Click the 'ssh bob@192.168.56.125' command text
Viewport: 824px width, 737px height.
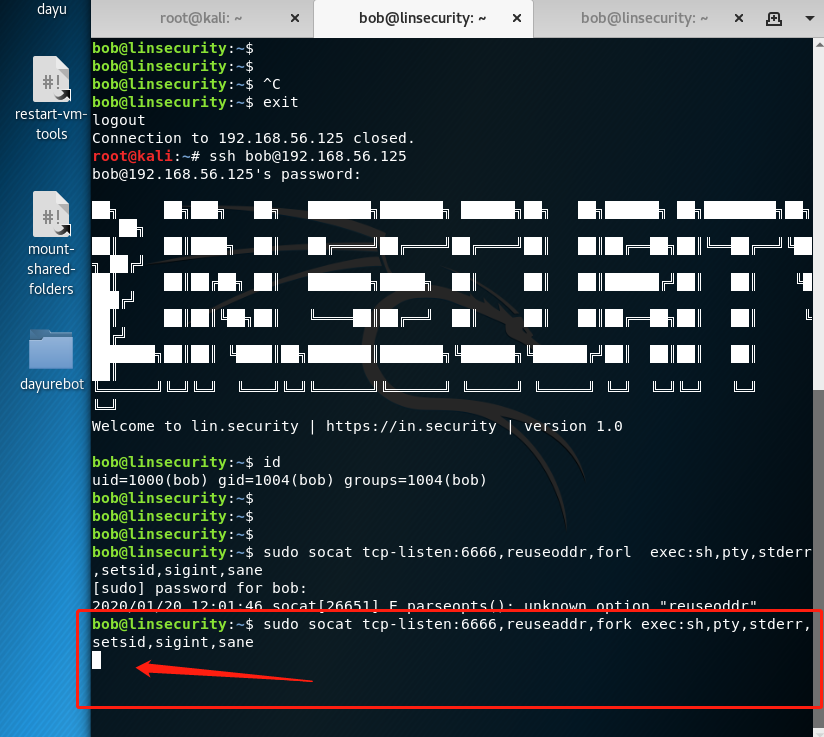pyautogui.click(x=307, y=156)
